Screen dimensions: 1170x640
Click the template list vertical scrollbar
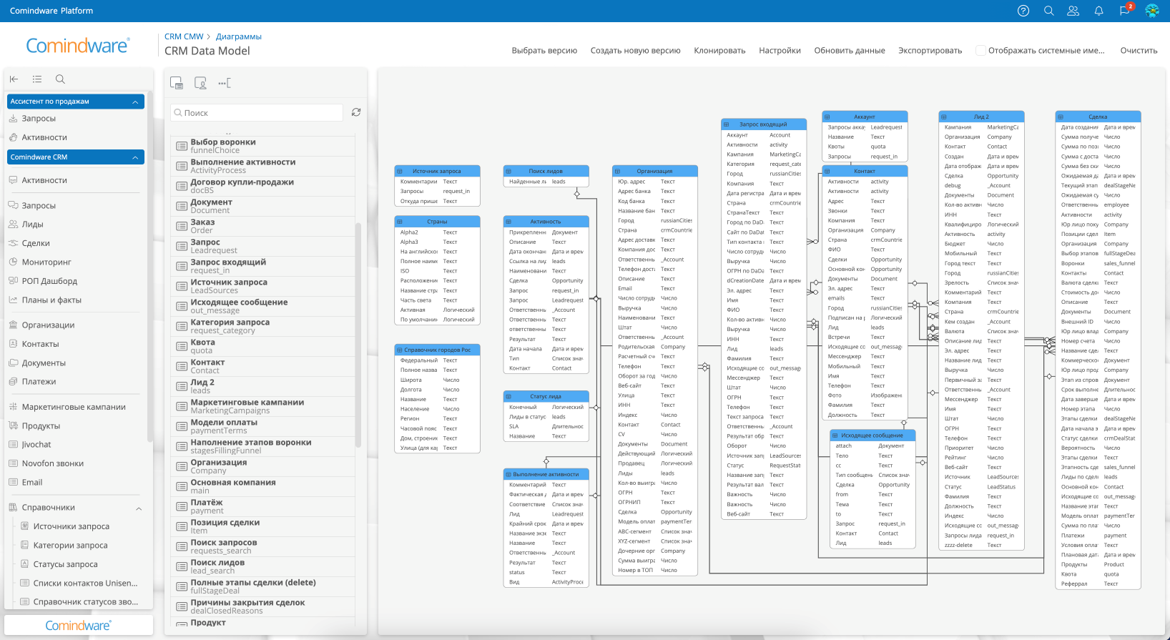coord(357,336)
